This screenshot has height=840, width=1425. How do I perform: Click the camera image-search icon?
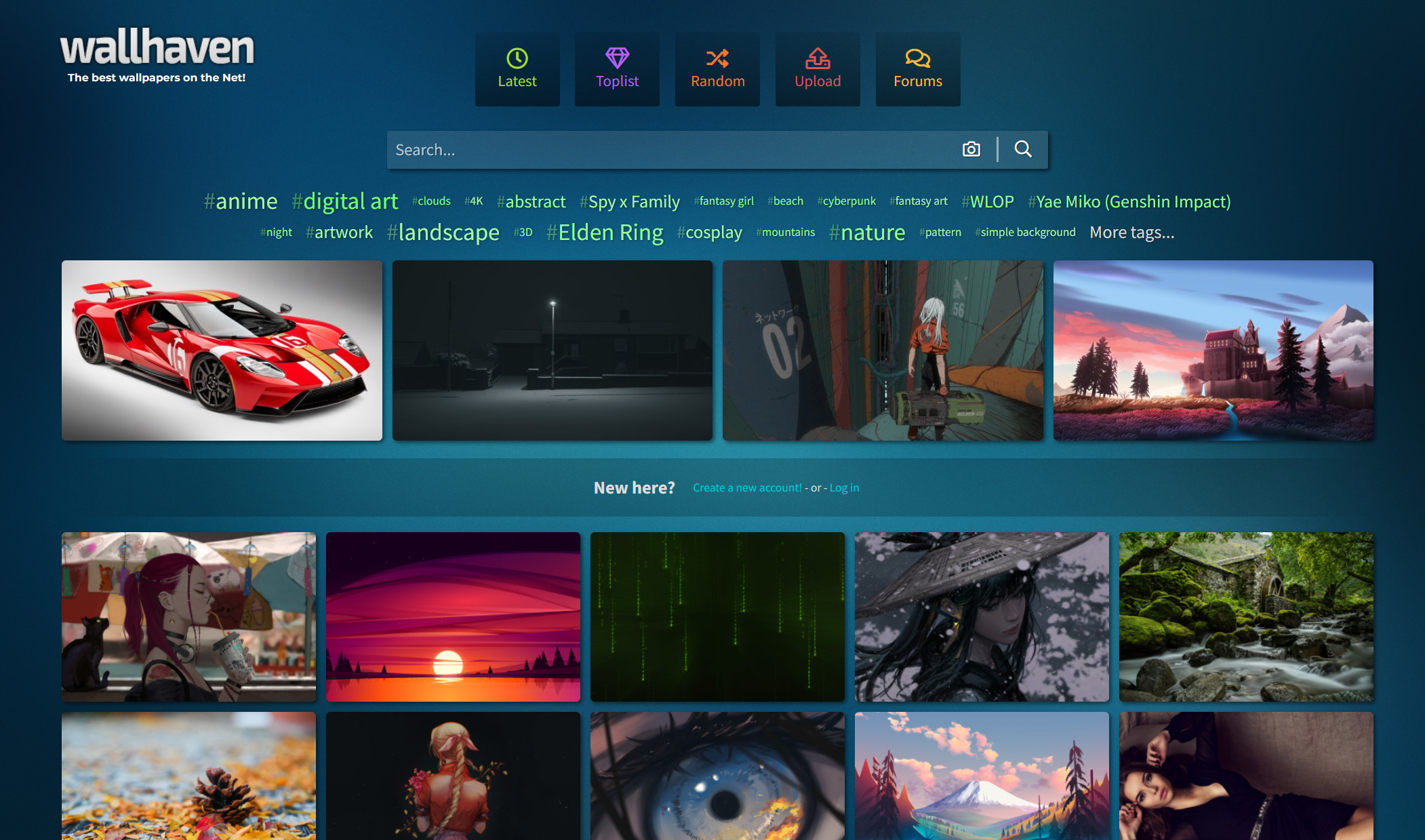click(x=971, y=149)
